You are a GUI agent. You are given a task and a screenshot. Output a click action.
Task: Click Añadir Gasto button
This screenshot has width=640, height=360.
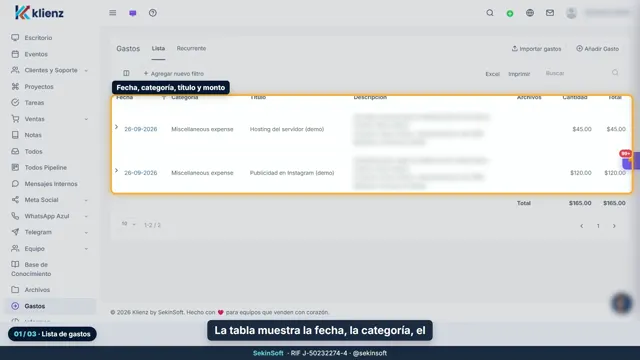pyautogui.click(x=598, y=49)
